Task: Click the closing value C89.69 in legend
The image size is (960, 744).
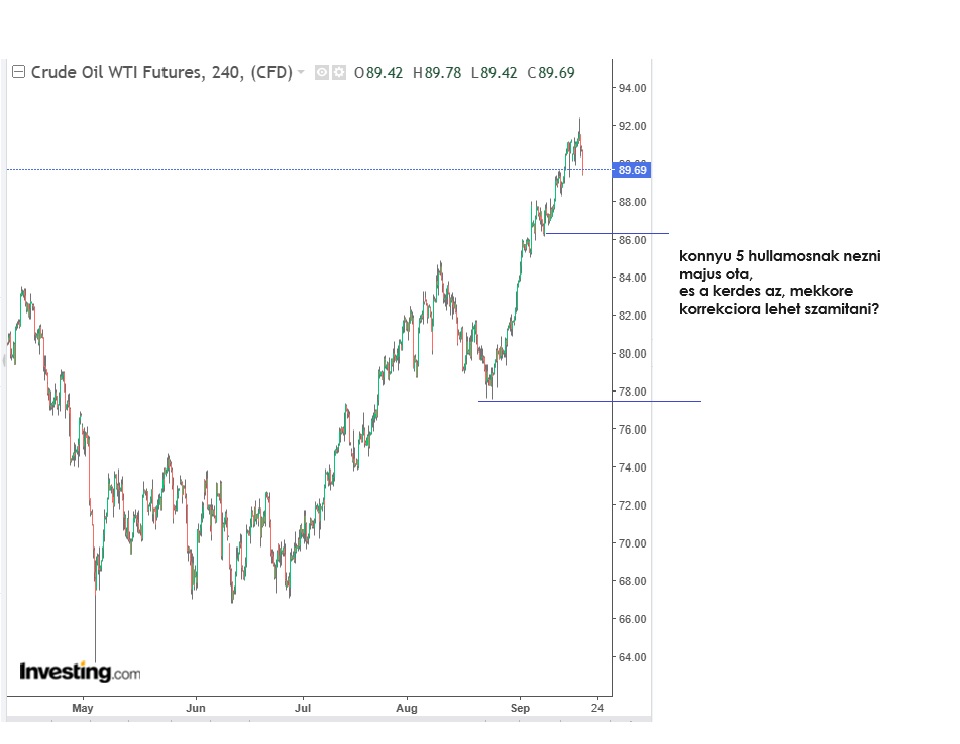Action: pyautogui.click(x=551, y=72)
